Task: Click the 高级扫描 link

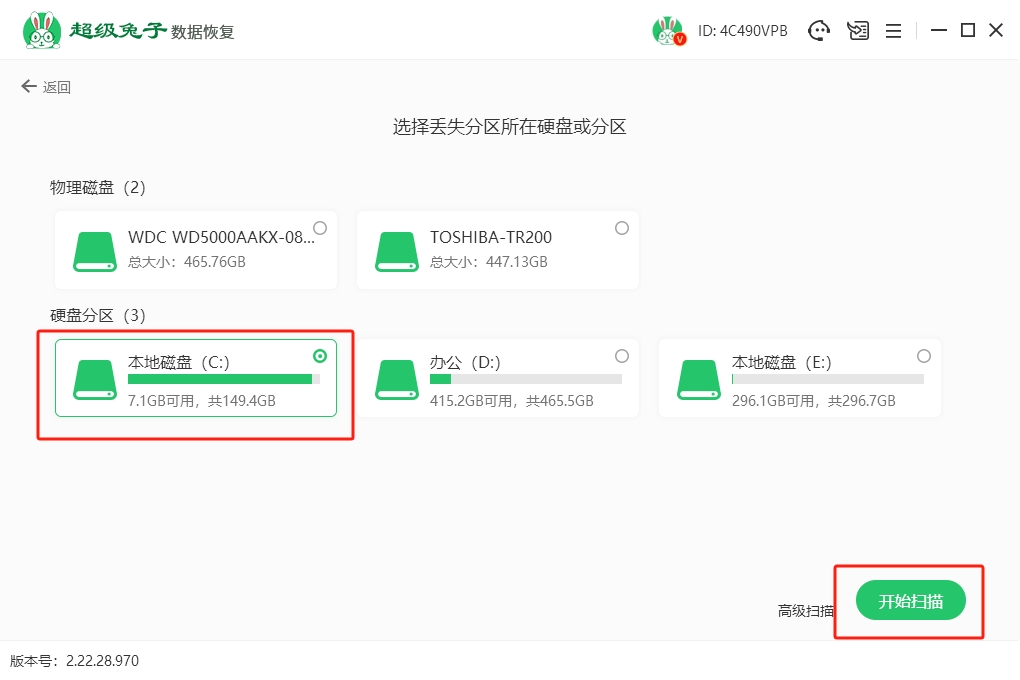Action: 806,610
